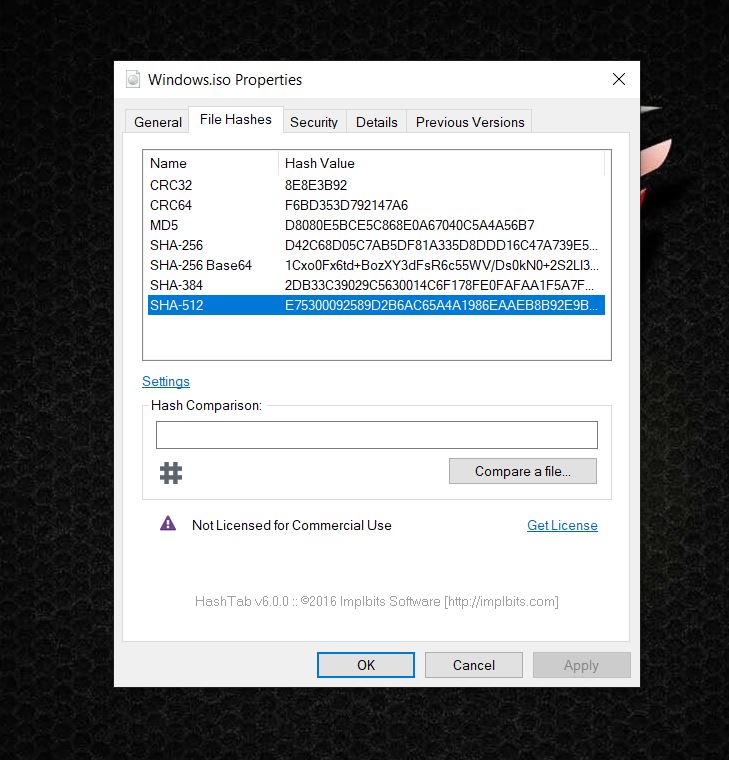729x760 pixels.
Task: Select the CRC64 hash row
Action: [376, 205]
